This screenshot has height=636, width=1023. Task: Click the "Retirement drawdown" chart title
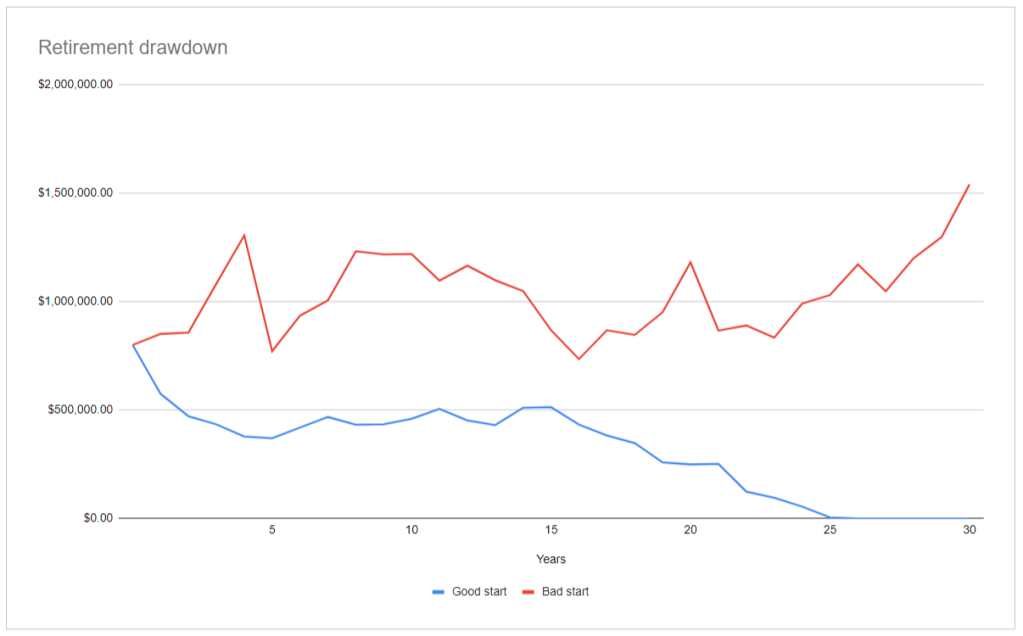coord(133,47)
